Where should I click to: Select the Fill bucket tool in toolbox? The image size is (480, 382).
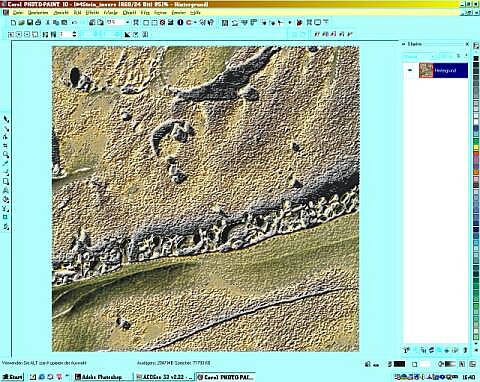pos(6,200)
